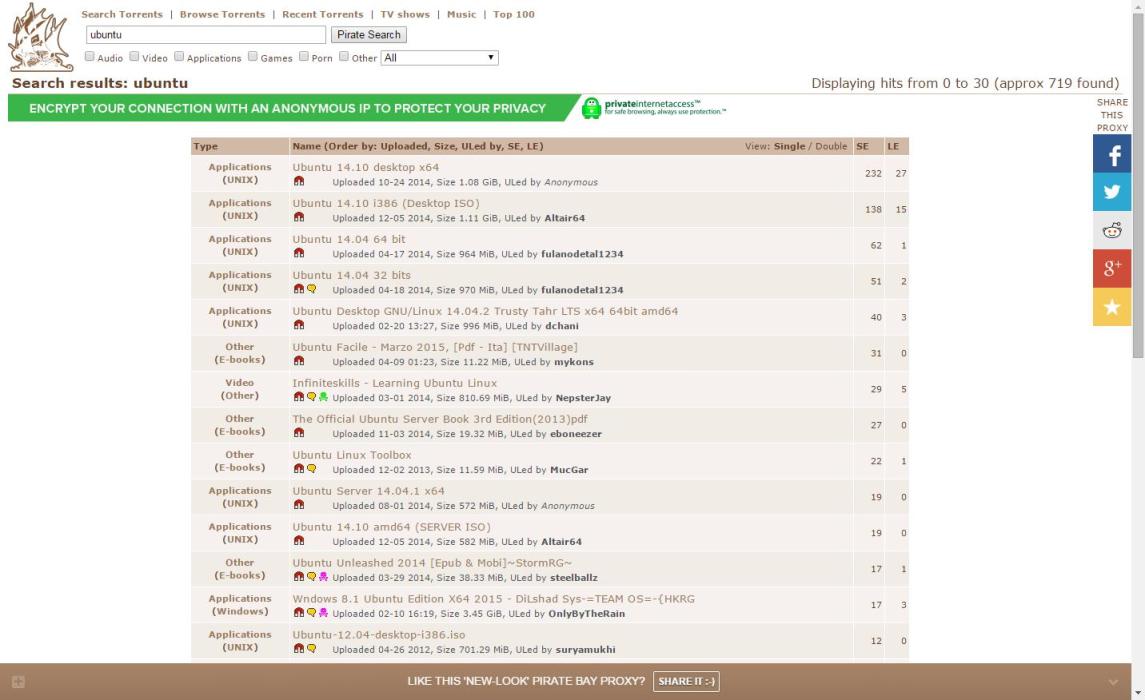Toggle the Video checkbox
This screenshot has width=1145, height=700.
pos(134,56)
